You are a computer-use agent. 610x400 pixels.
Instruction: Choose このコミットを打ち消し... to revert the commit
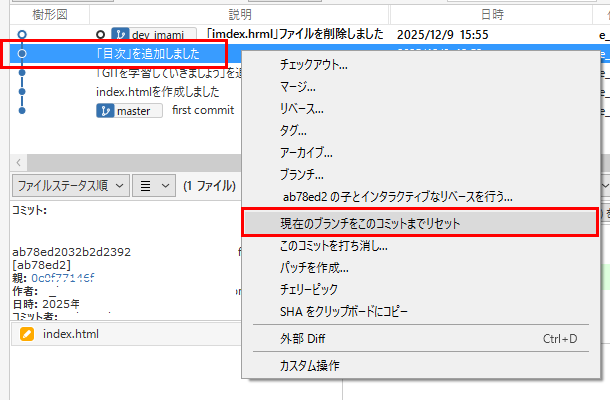pyautogui.click(x=334, y=246)
